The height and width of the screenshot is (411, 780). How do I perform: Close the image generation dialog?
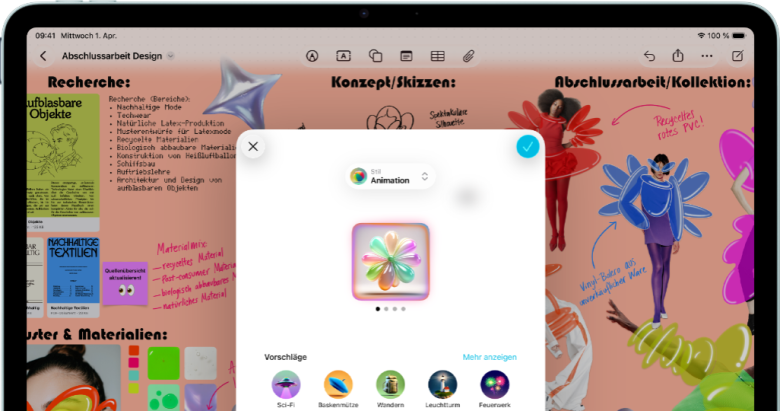(x=253, y=147)
